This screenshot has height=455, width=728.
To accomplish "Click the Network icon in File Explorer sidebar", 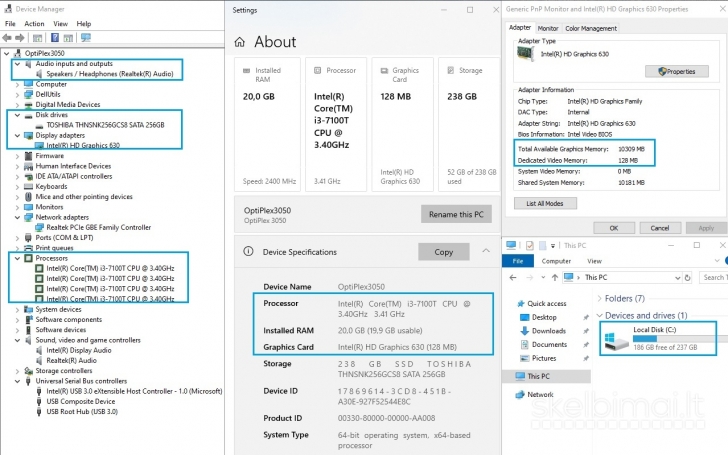I will [520, 395].
